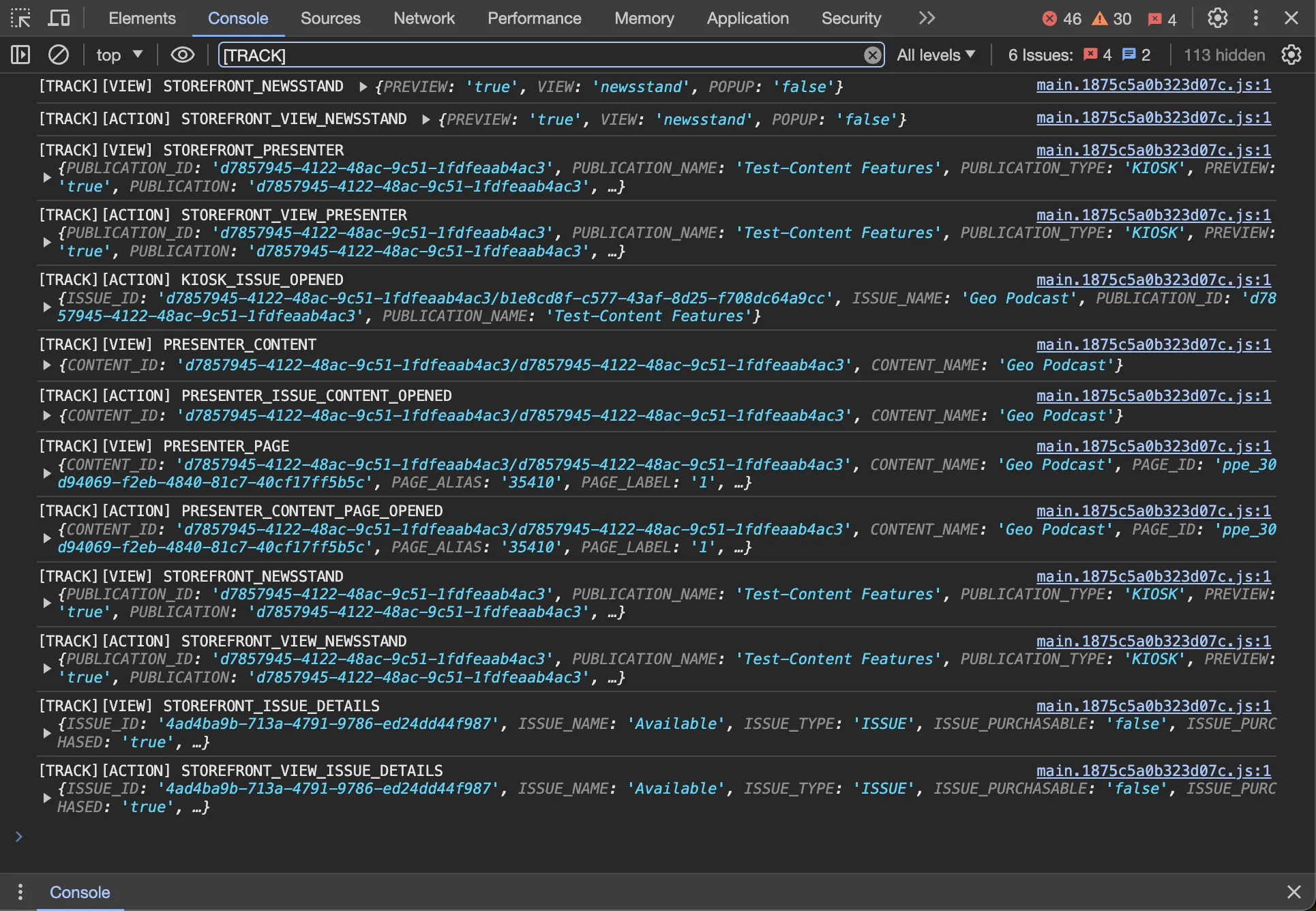Open DevTools settings gear in top bar

(1218, 18)
